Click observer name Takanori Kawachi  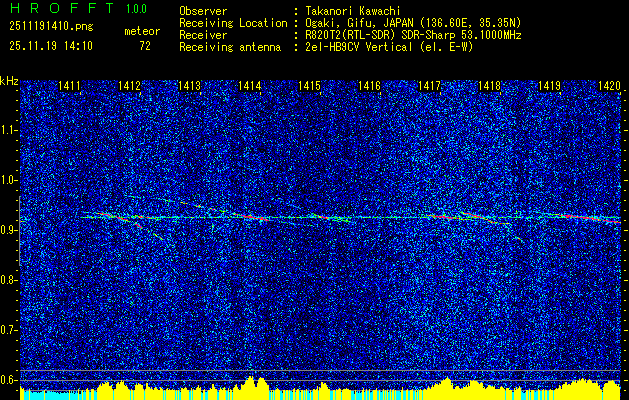(353, 11)
